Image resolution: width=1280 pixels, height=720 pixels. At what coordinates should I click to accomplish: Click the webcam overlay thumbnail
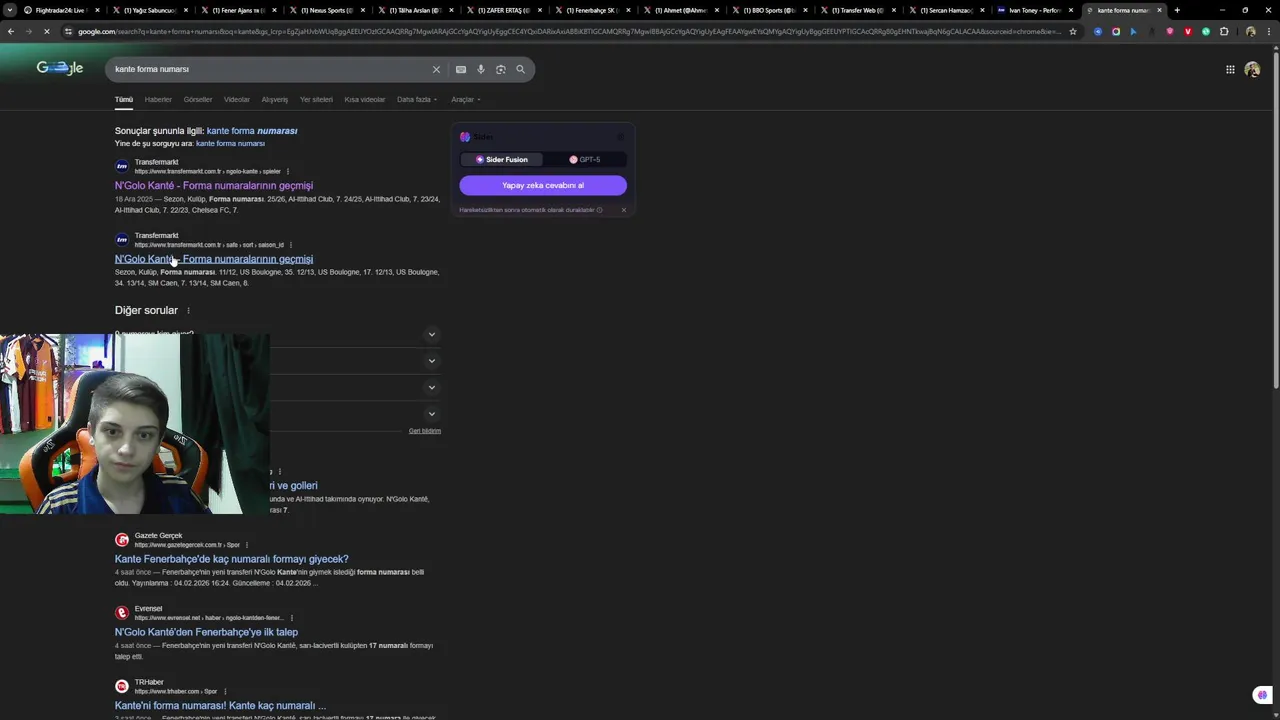point(135,424)
